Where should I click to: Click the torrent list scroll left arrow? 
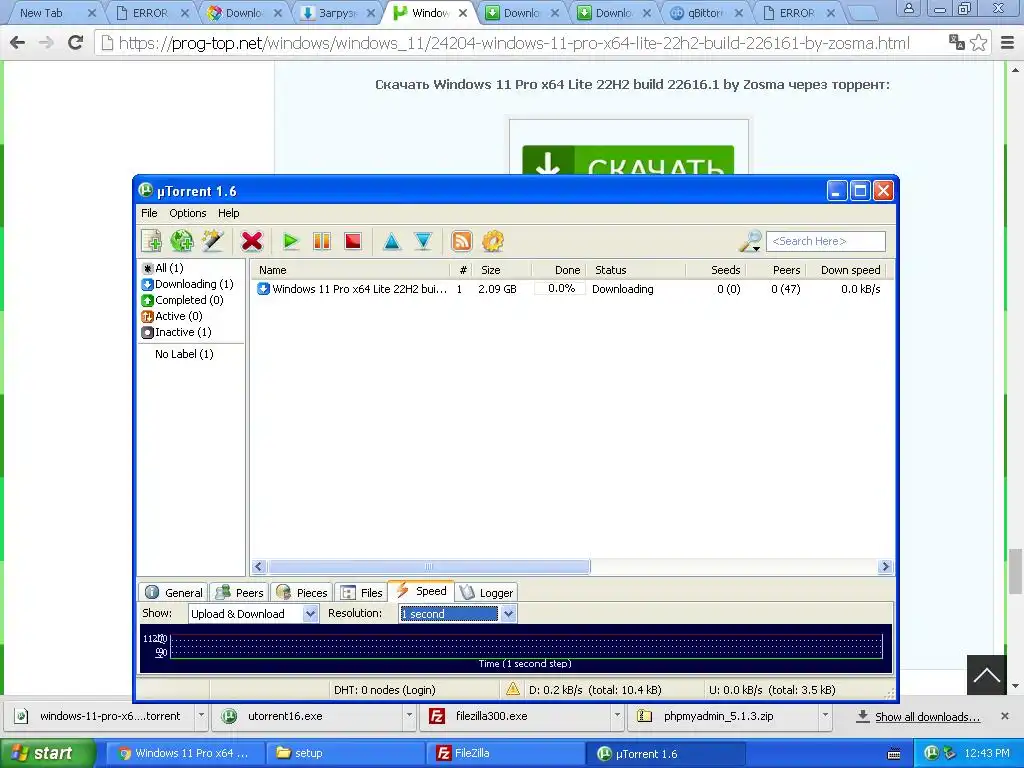coord(259,567)
